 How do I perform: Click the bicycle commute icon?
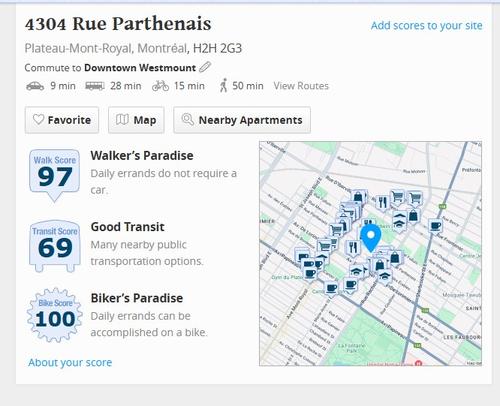pos(160,86)
